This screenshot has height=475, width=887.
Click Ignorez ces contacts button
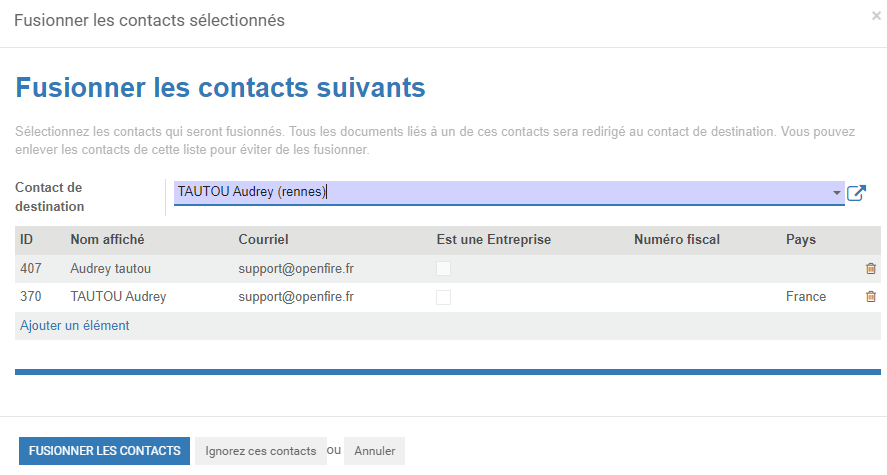click(261, 451)
